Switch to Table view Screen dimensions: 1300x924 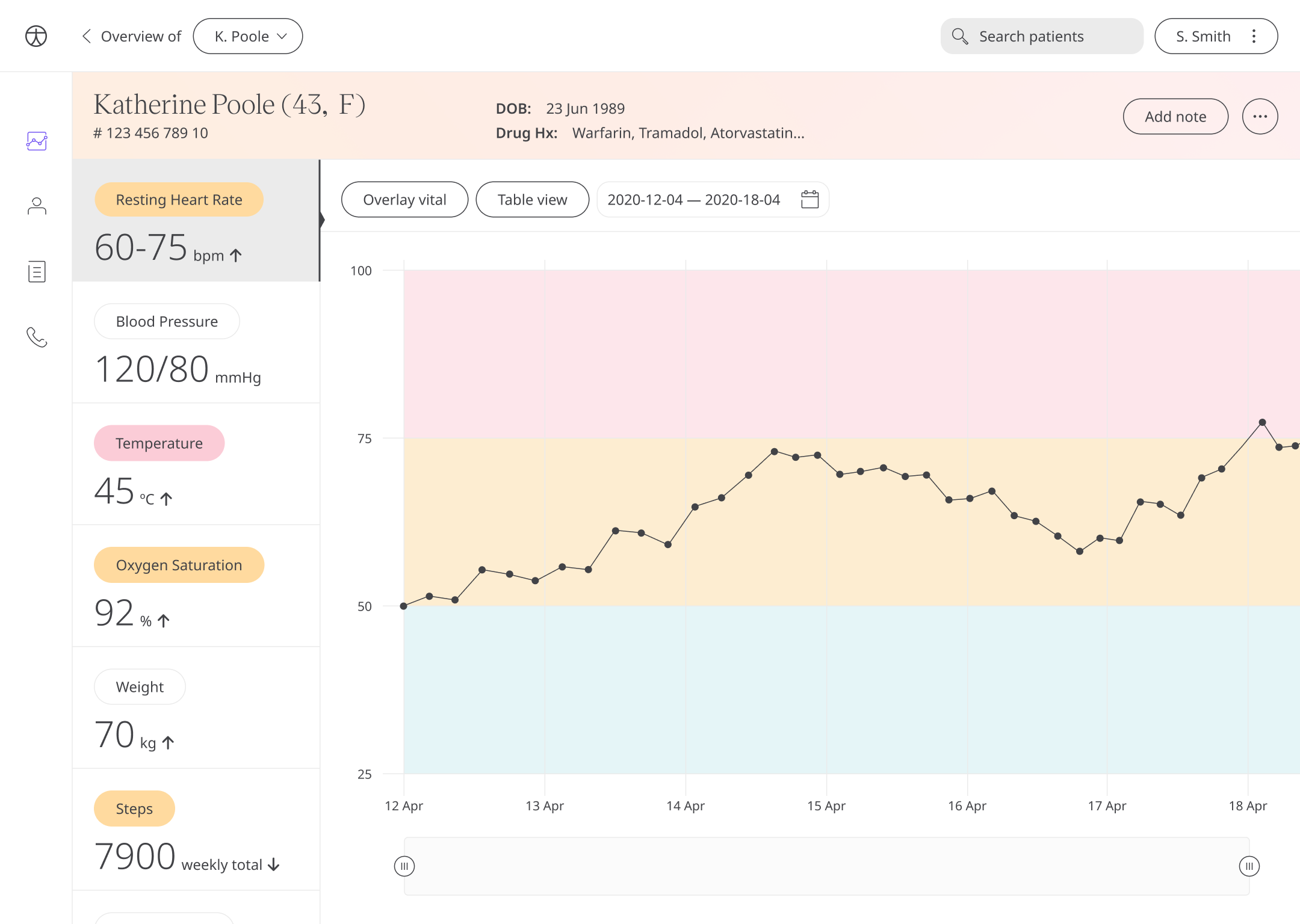tap(532, 199)
